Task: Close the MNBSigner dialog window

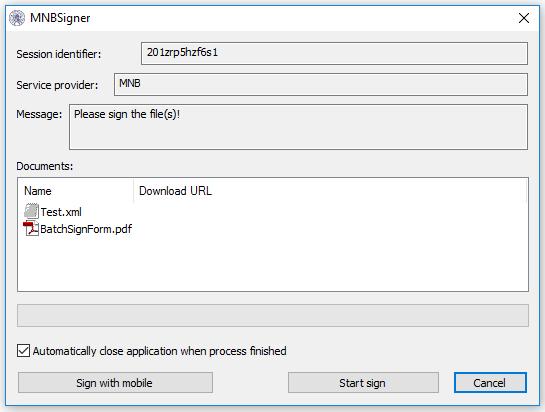Action: pos(523,18)
